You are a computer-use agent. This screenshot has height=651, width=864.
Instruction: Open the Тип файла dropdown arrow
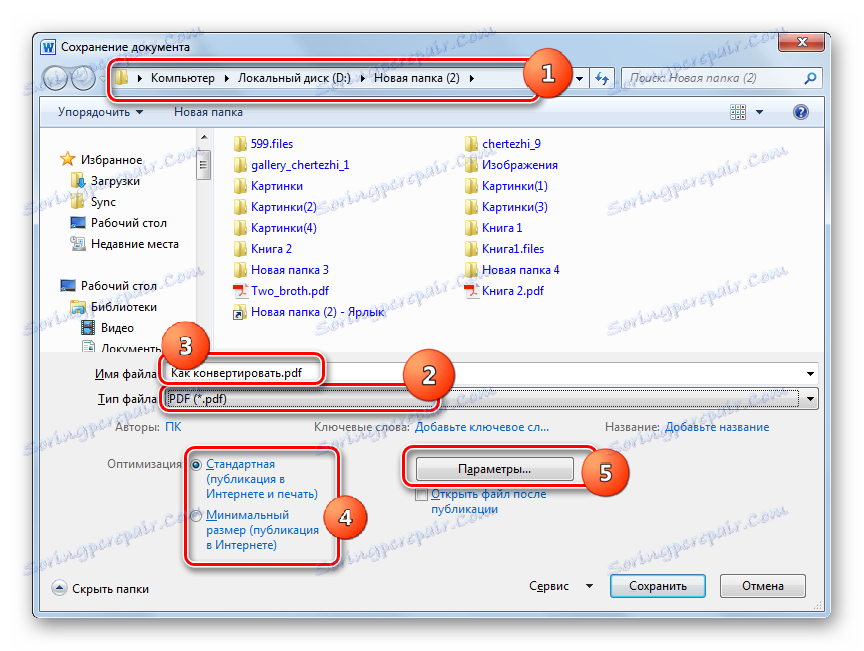pos(811,399)
